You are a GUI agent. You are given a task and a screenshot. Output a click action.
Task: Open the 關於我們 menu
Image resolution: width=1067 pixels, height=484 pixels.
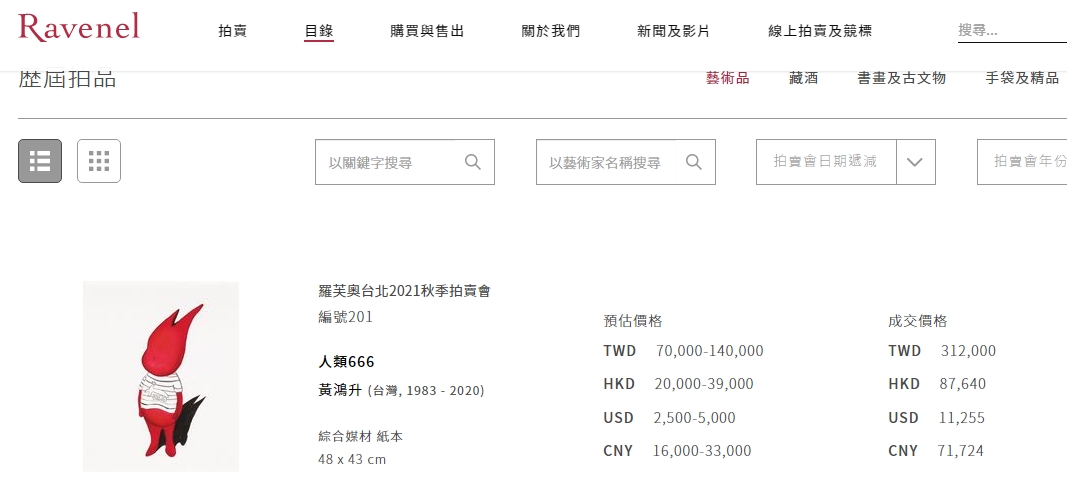pyautogui.click(x=551, y=31)
